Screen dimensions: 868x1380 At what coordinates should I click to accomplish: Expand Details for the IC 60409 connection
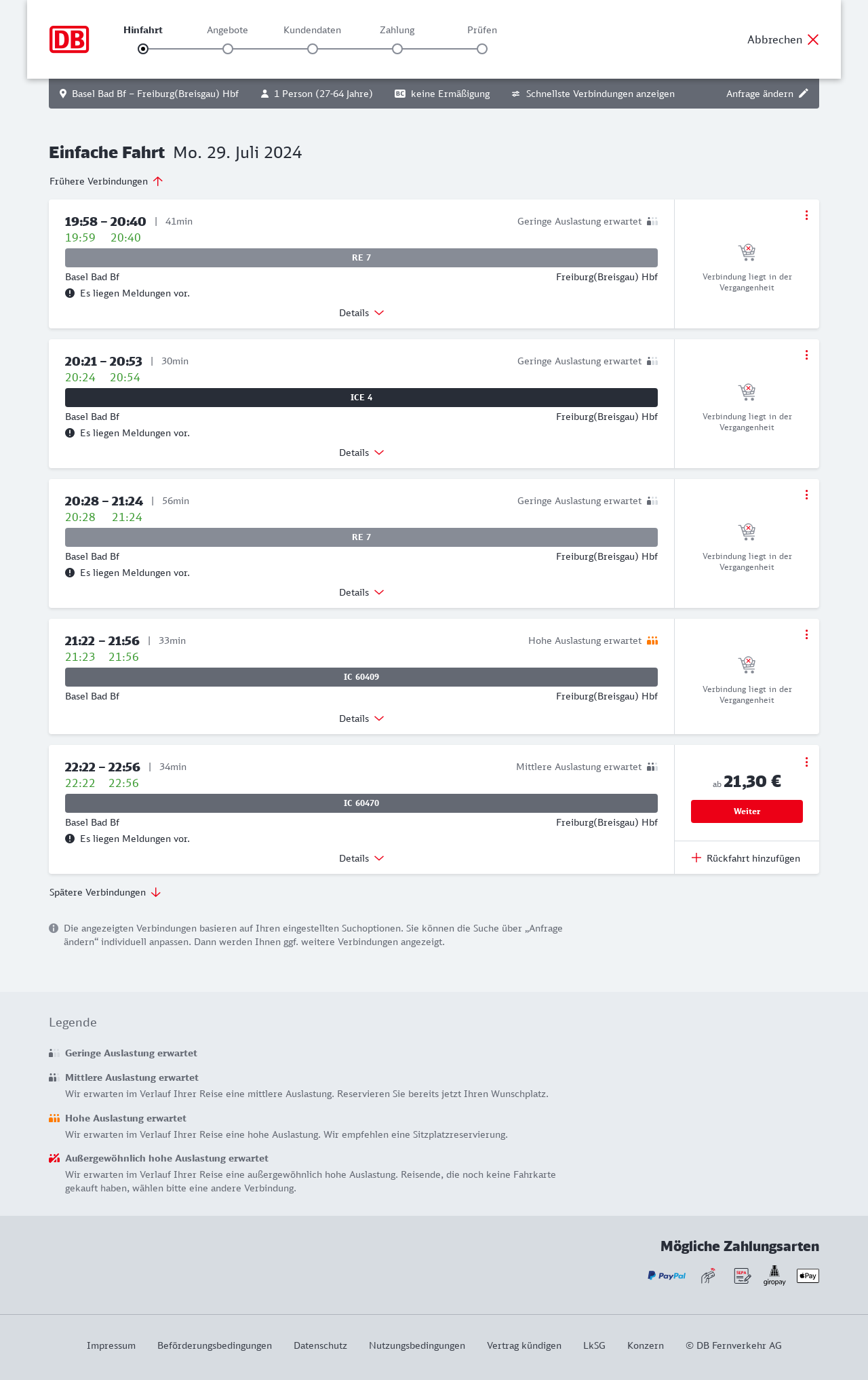[361, 718]
